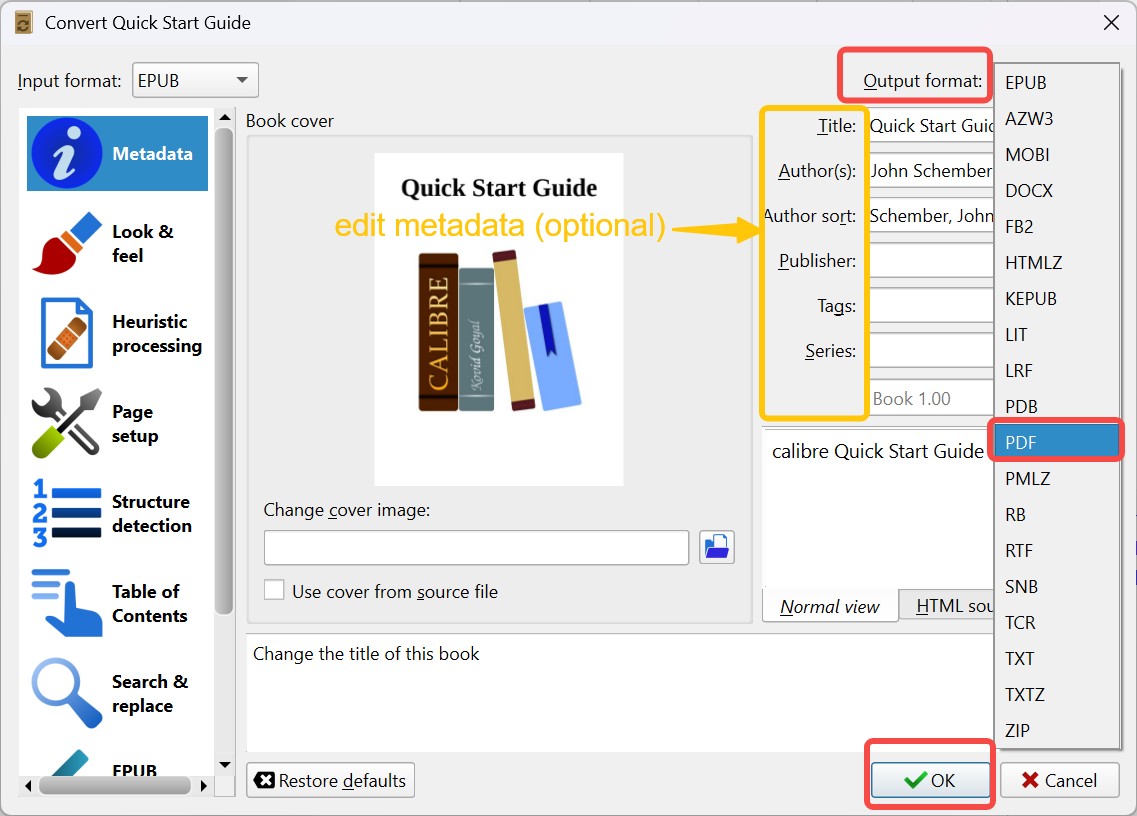Select the Page setup panel

tap(116, 422)
